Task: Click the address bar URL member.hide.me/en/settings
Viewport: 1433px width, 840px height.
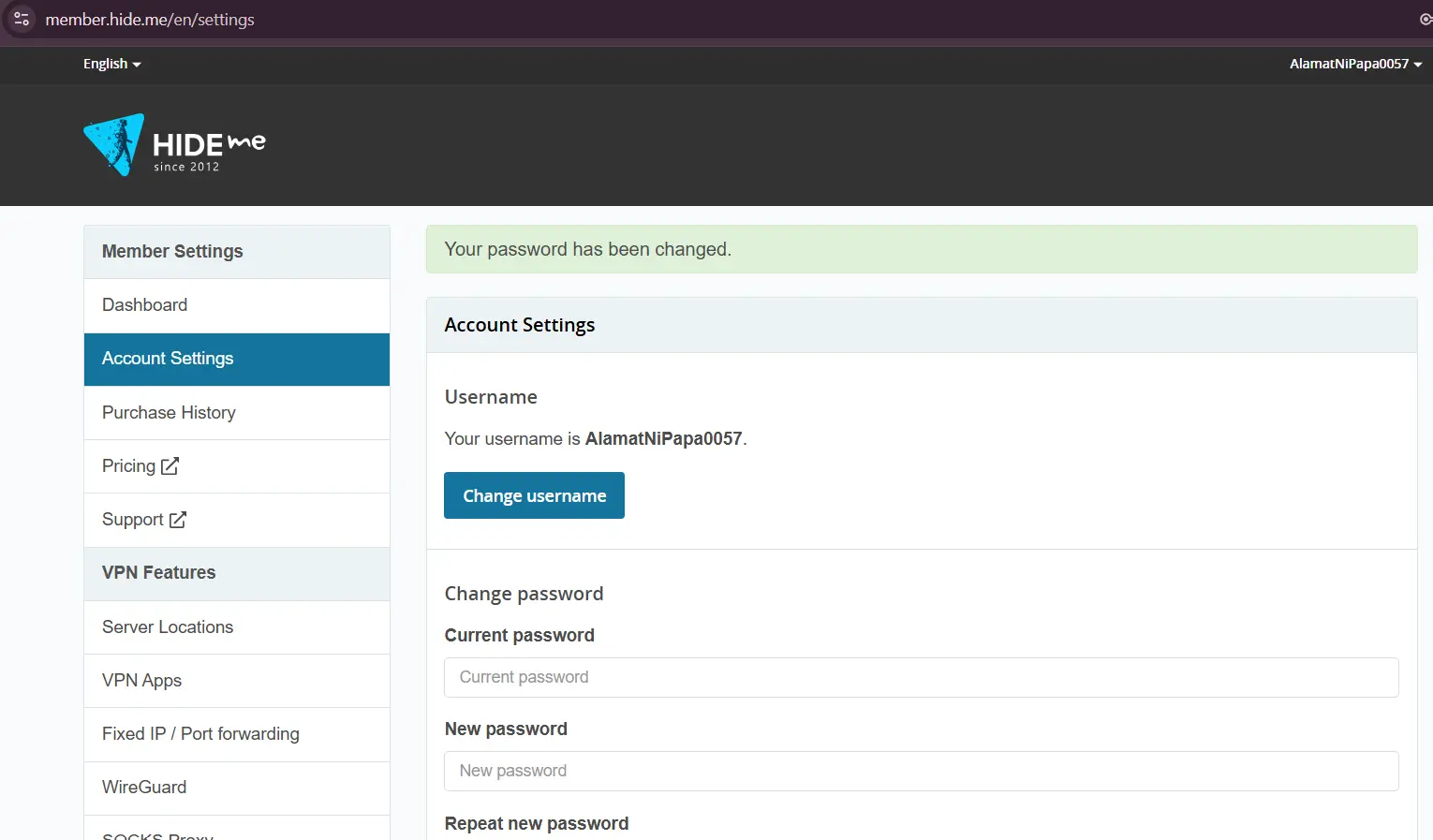Action: (150, 20)
